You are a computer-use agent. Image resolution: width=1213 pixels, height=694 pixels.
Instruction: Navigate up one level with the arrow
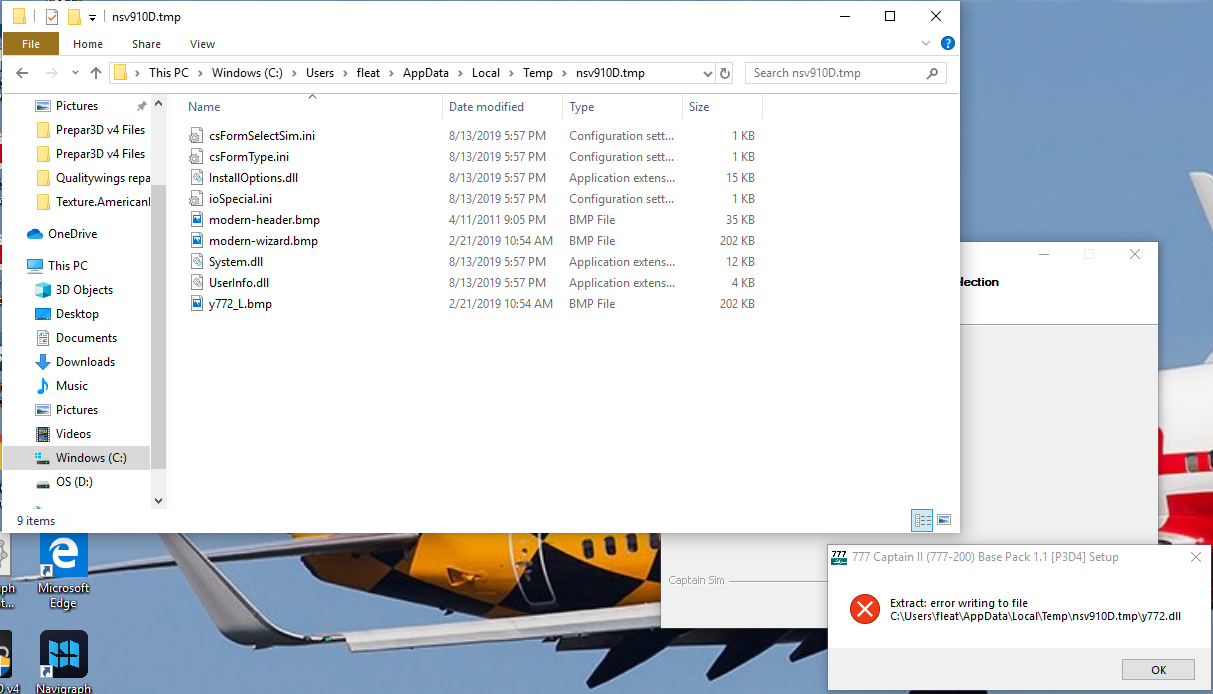click(x=95, y=72)
